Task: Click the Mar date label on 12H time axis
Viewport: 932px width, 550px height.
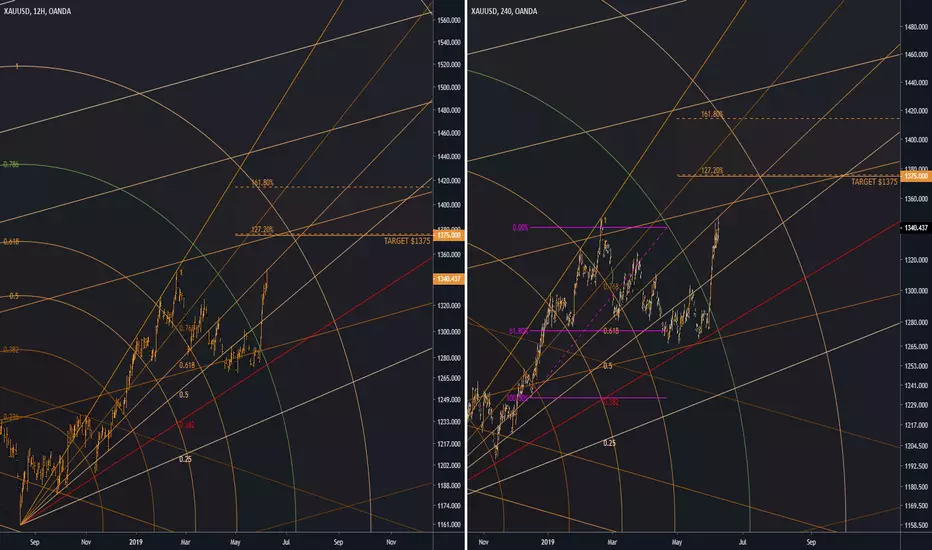Action: (x=185, y=542)
